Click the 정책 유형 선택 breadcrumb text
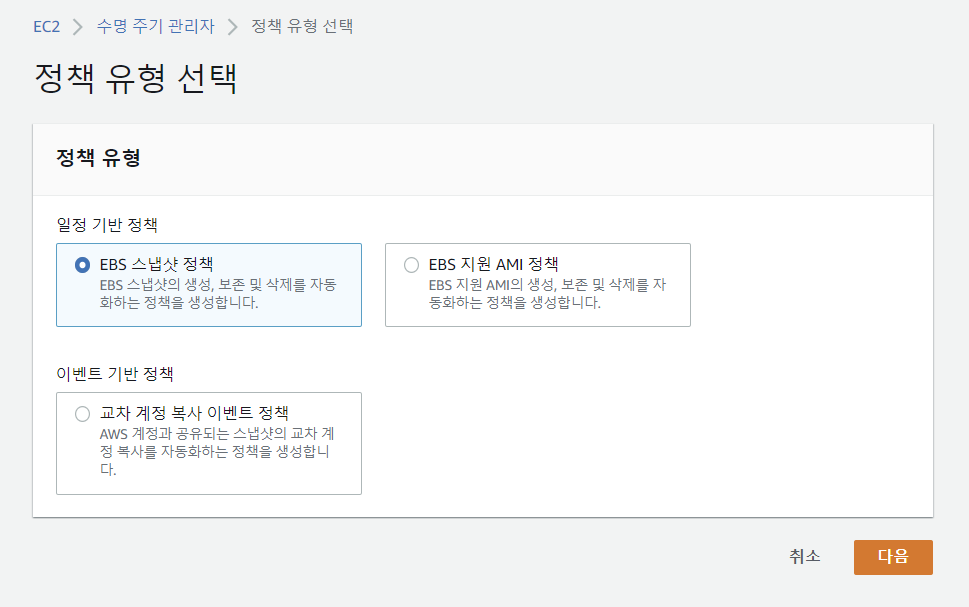The height and width of the screenshot is (607, 969). coord(302,27)
